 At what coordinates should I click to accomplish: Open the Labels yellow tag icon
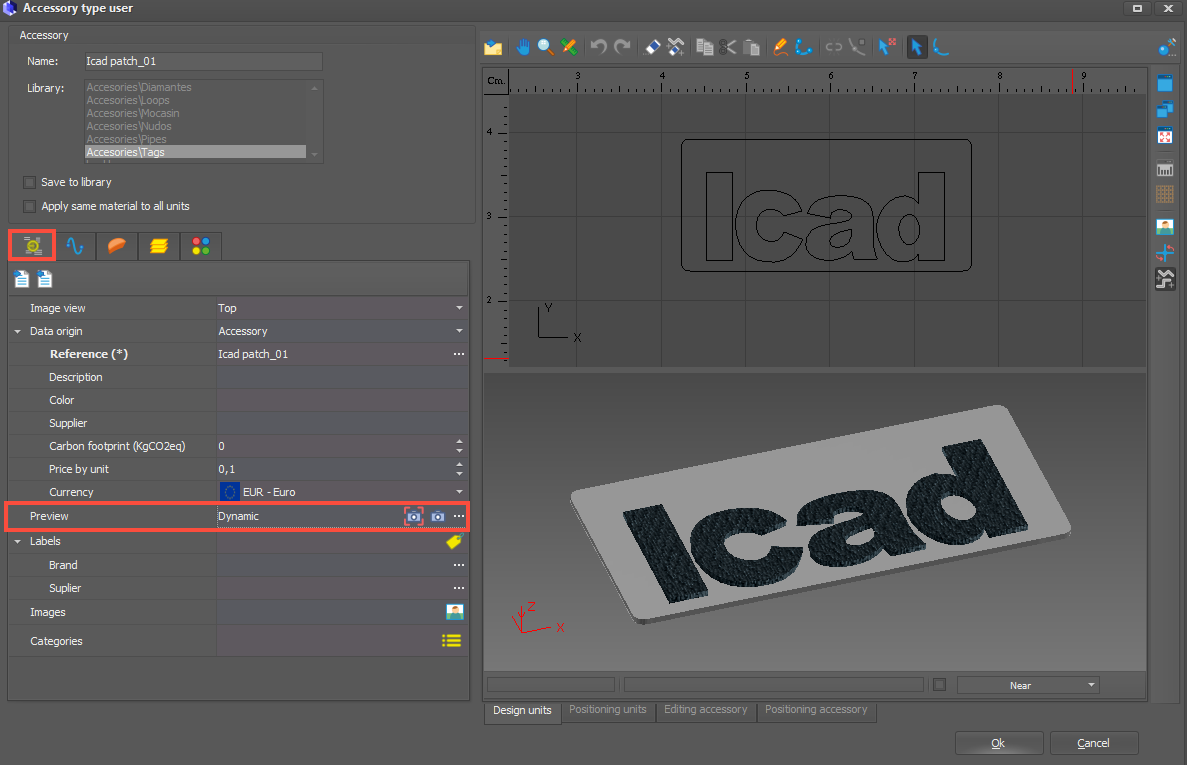click(x=454, y=541)
